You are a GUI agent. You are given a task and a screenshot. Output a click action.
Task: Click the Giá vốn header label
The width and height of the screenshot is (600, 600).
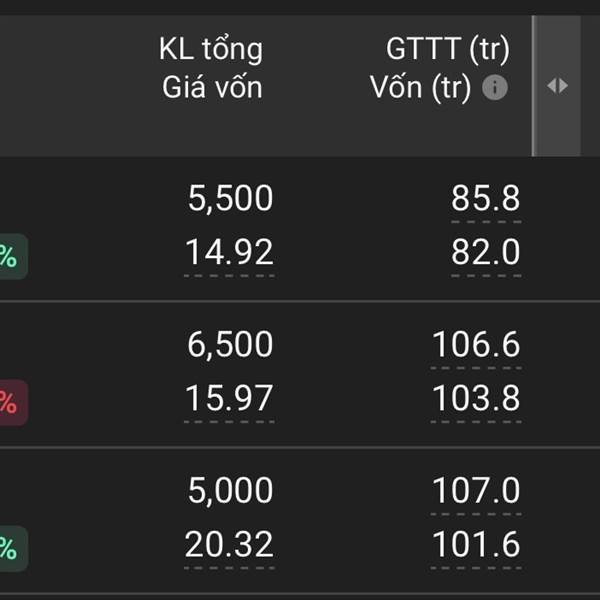point(212,87)
